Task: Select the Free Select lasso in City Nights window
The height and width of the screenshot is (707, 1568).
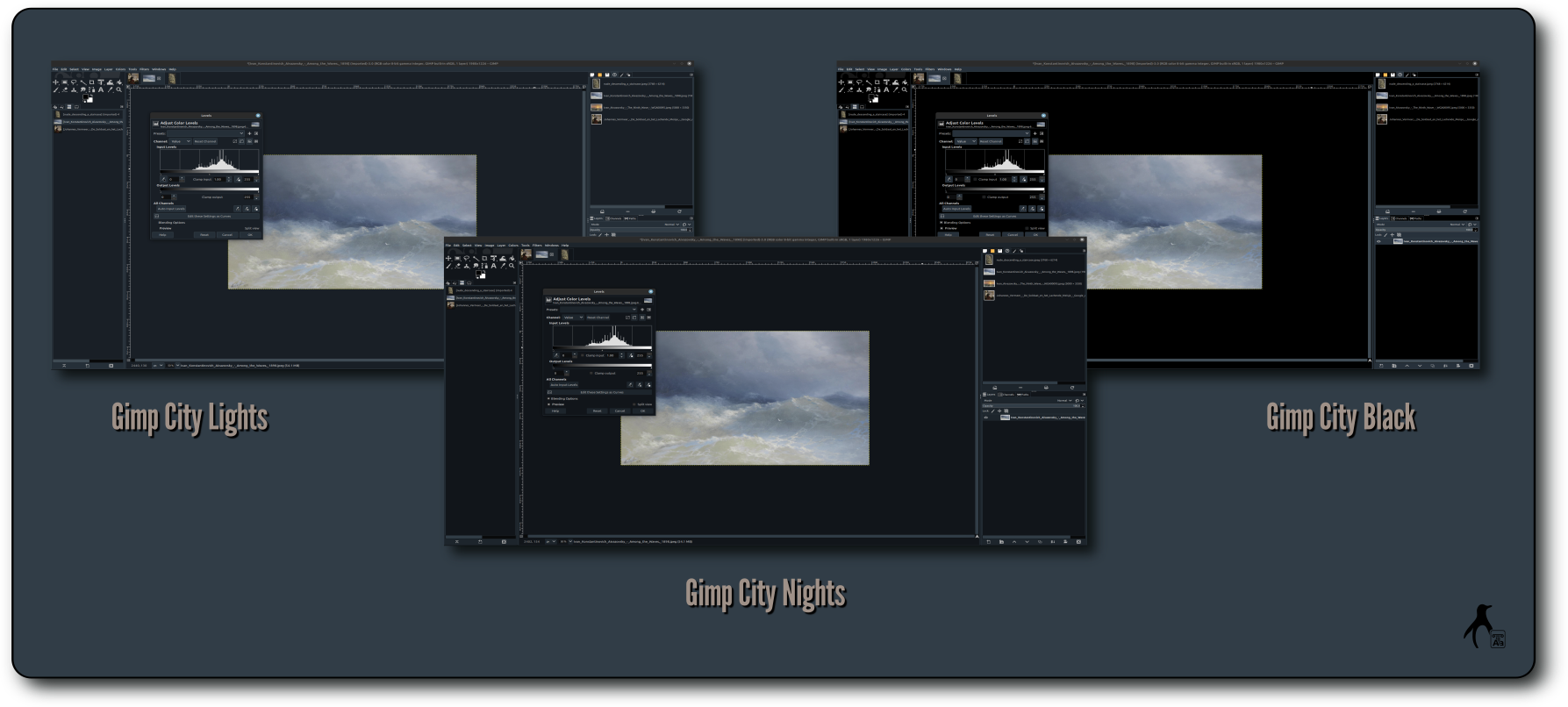Action: 466,259
